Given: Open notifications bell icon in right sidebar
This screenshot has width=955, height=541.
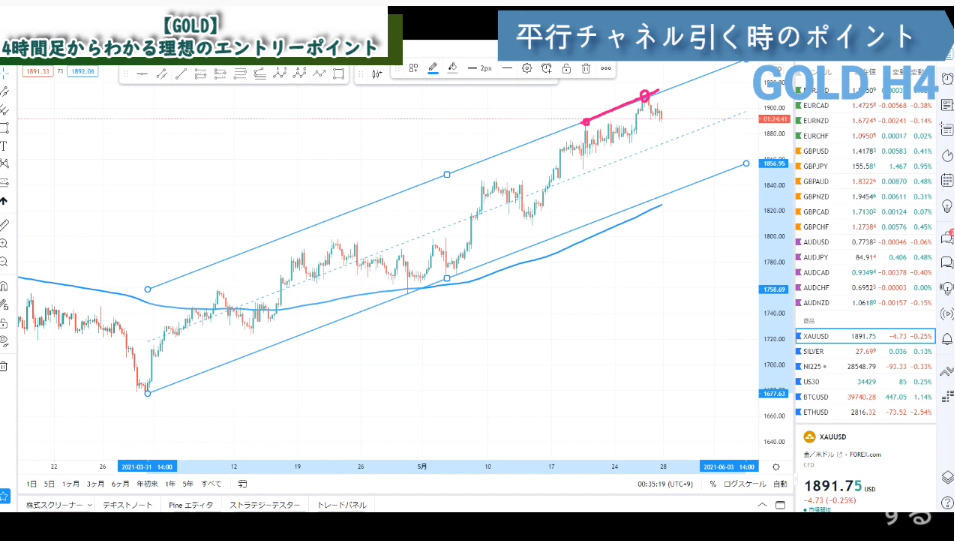Looking at the screenshot, I should 947,339.
